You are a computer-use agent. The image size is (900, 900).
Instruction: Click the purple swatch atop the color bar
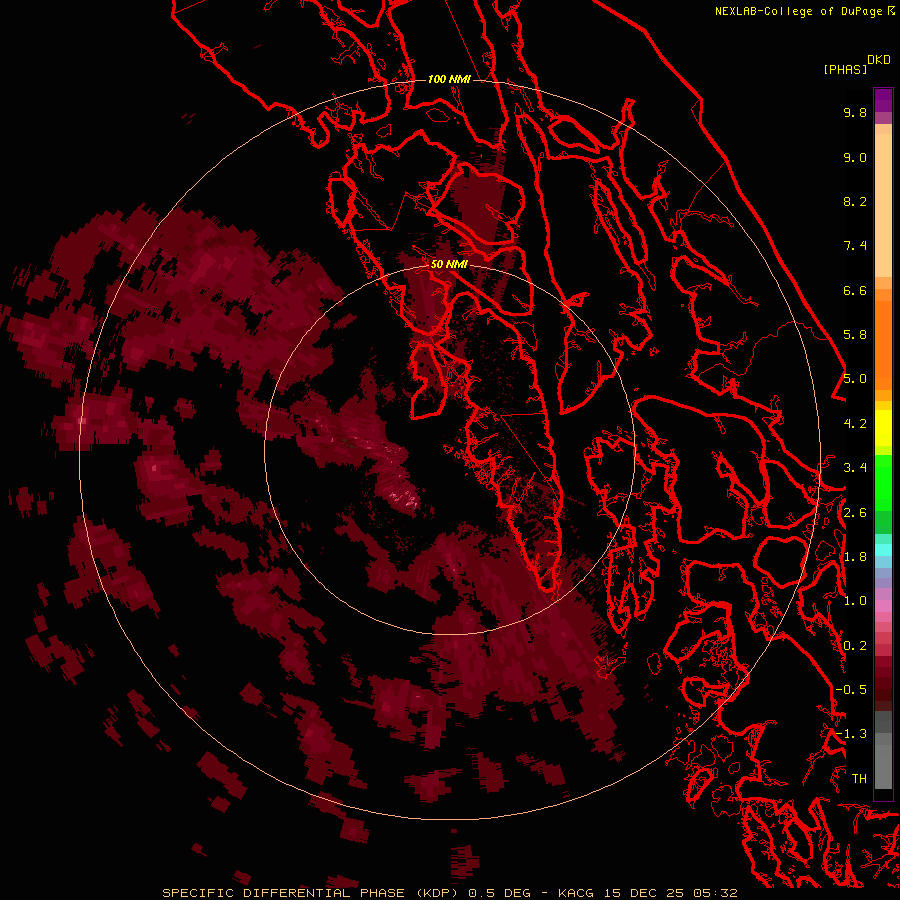pyautogui.click(x=883, y=100)
